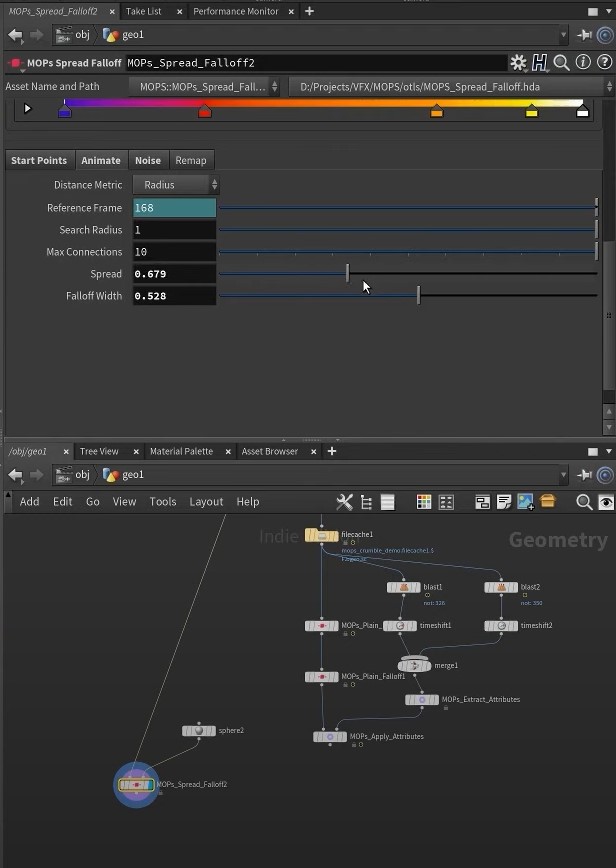Expand the MOPS::MOPs_Spread_Fall asset name dropdown
This screenshot has height=868, width=616.
click(x=208, y=87)
